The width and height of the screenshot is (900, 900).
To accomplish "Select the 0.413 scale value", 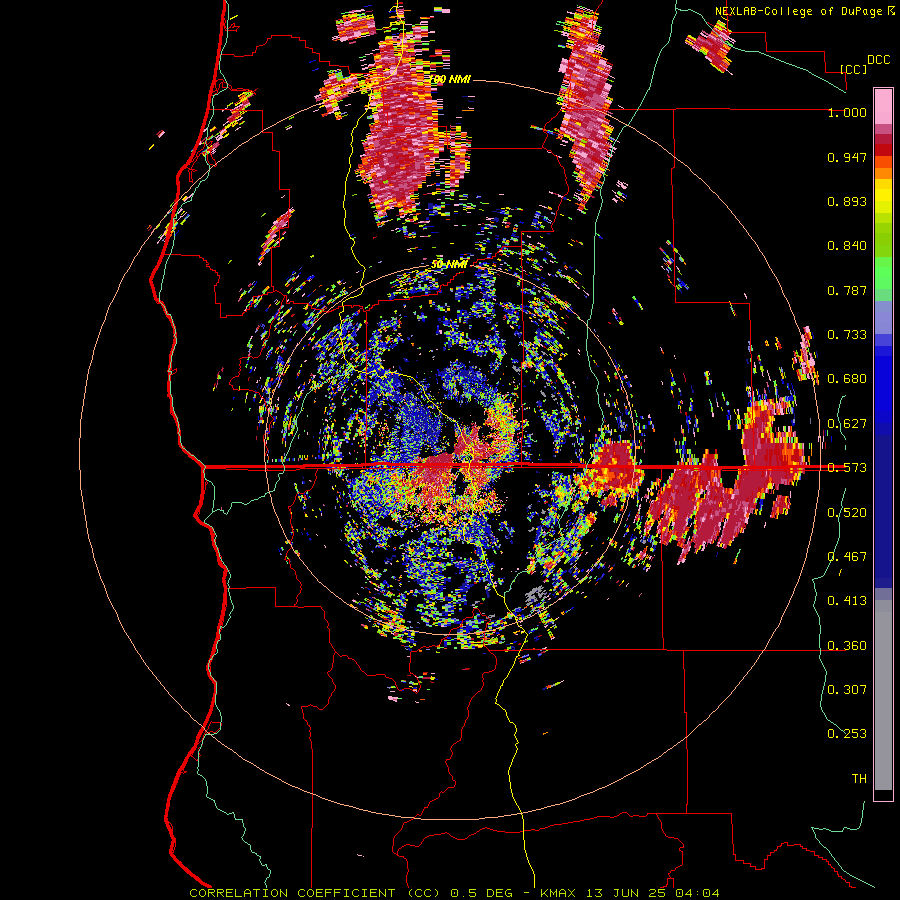I will (847, 601).
